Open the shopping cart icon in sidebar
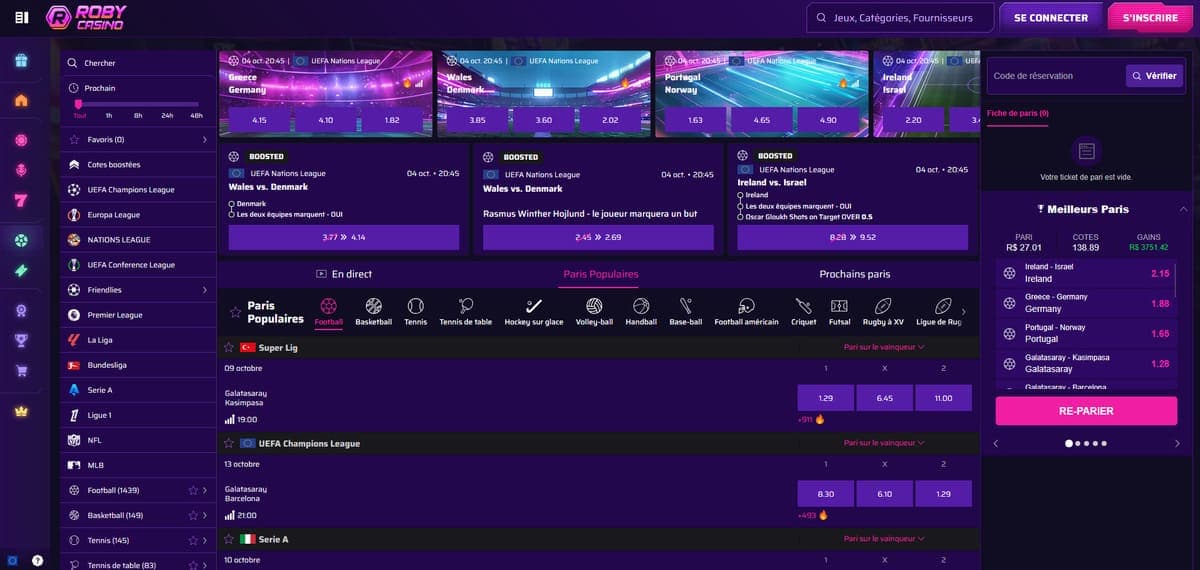This screenshot has width=1200, height=570. point(21,371)
